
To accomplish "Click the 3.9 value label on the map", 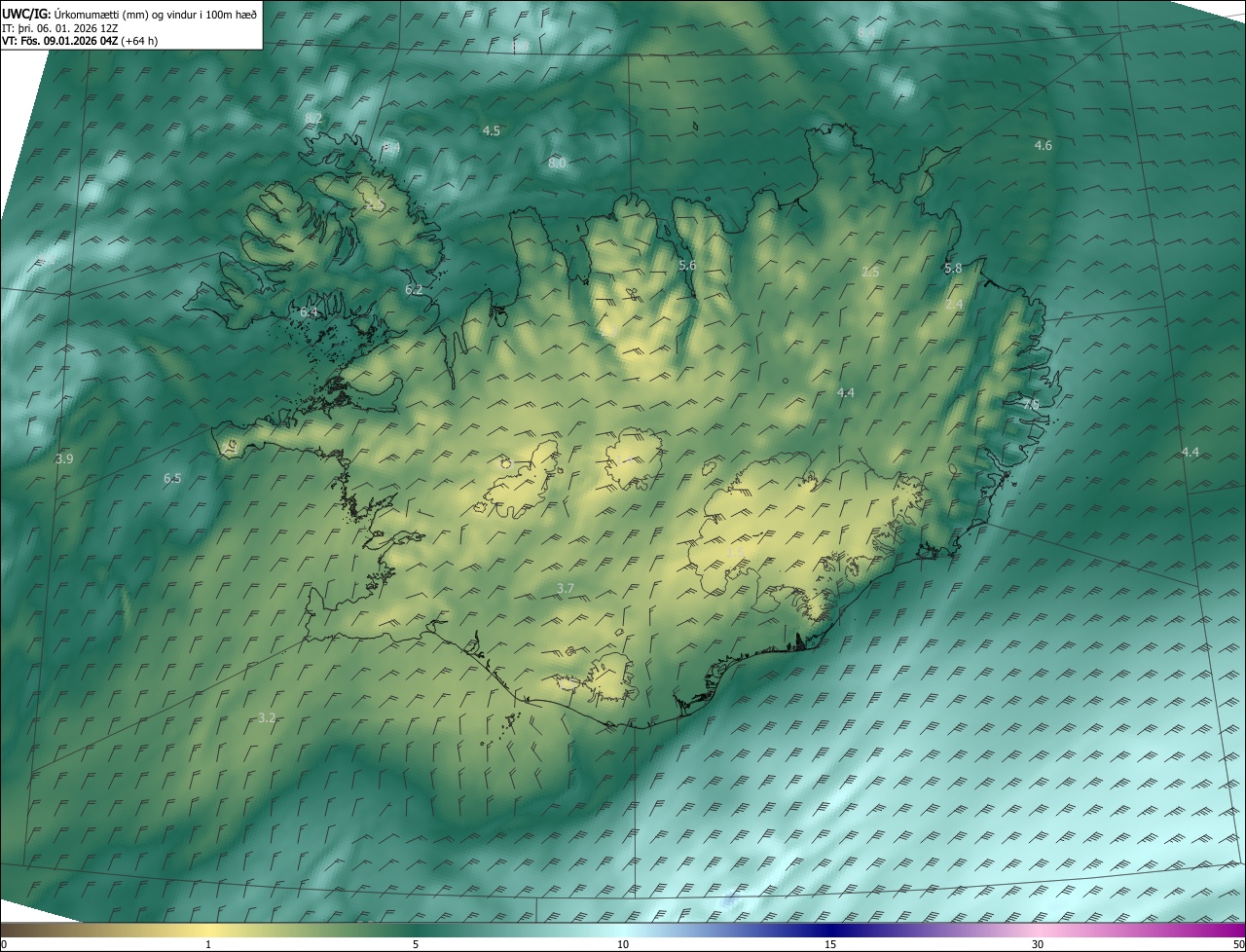I will tap(64, 458).
